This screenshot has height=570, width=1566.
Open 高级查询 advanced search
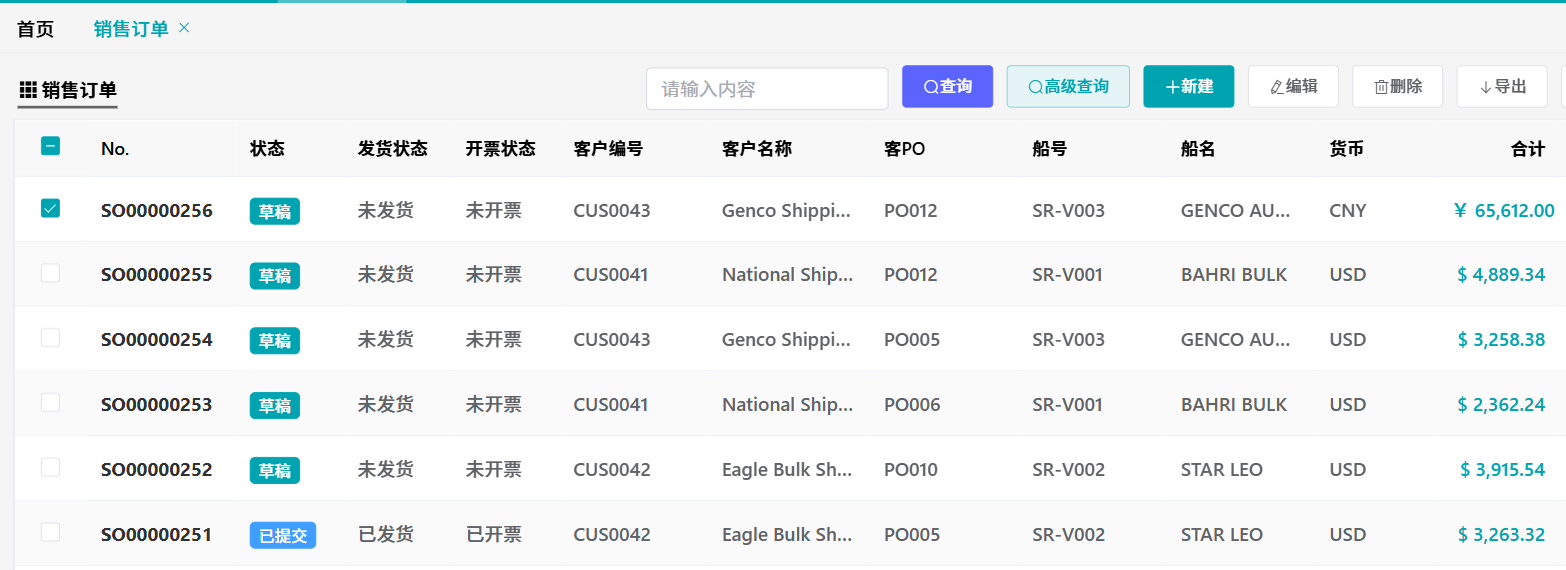(1067, 87)
